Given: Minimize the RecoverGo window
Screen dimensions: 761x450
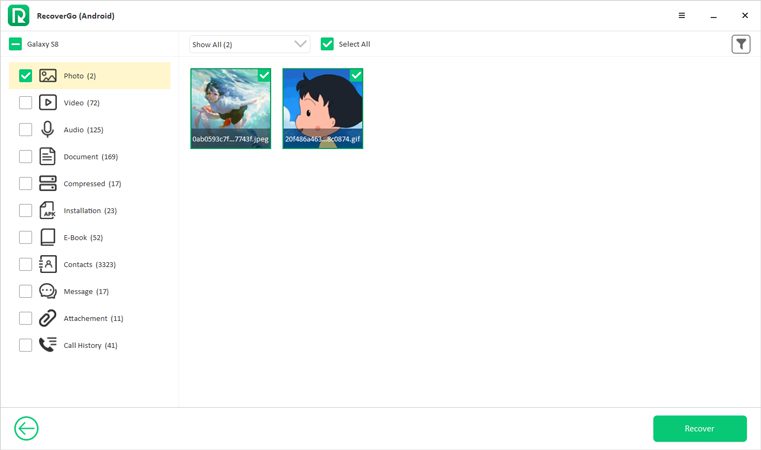Looking at the screenshot, I should 713,17.
